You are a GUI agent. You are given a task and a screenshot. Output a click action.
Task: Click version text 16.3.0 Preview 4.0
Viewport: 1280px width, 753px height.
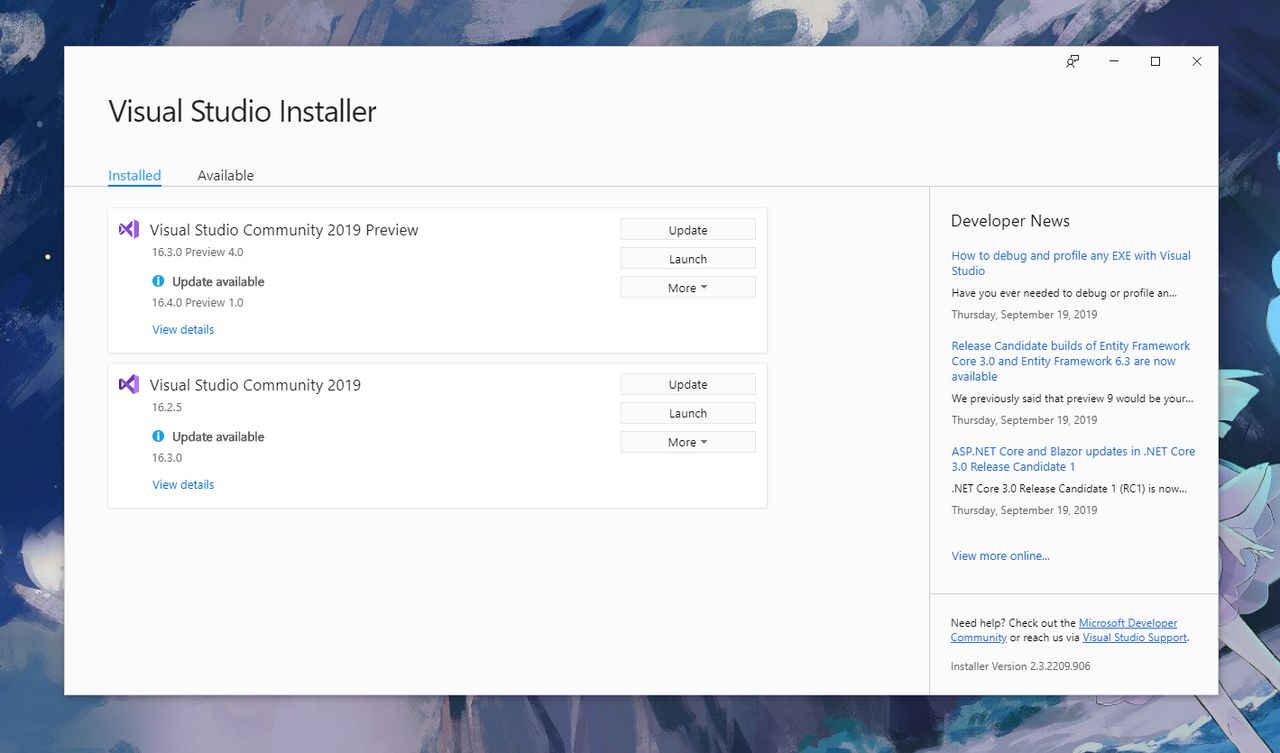coord(197,252)
